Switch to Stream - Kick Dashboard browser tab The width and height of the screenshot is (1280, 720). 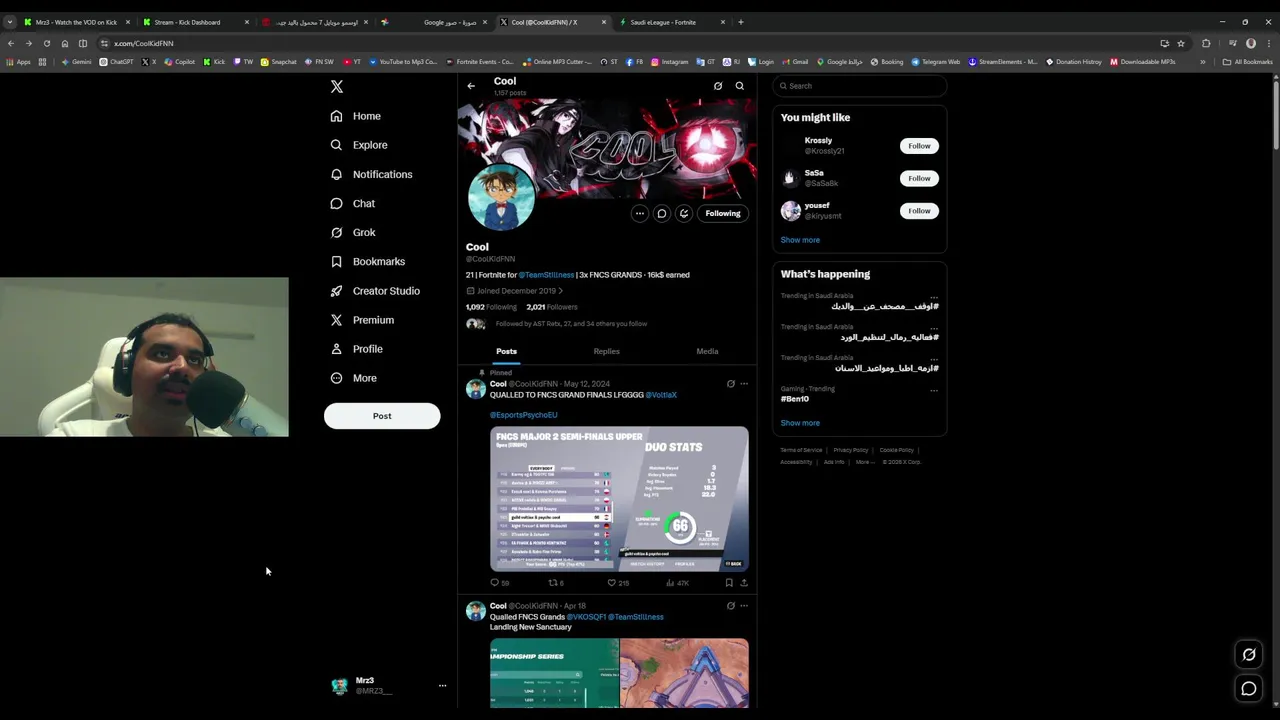tap(194, 22)
